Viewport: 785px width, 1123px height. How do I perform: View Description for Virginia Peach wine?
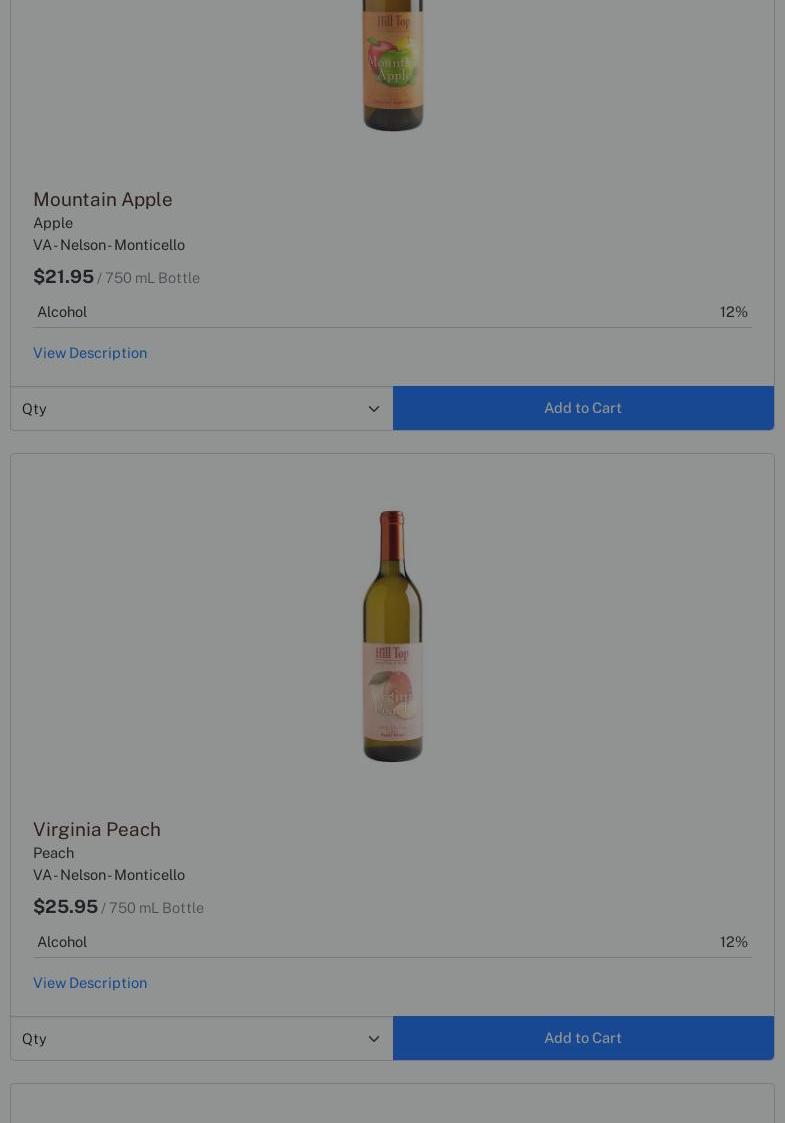90,983
